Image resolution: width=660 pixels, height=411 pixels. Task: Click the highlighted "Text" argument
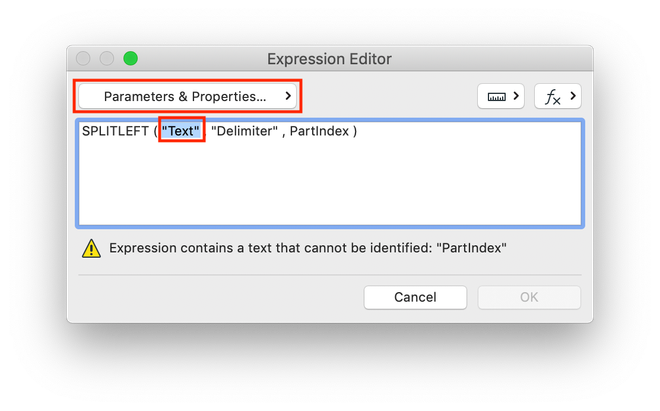point(181,132)
